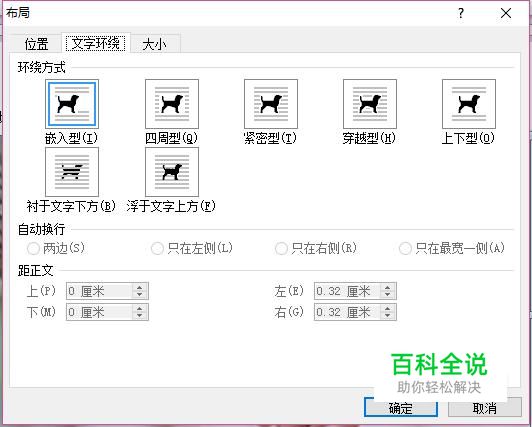The image size is (532, 427).
Task: Choose the 上下型 wrapping style icon
Action: coord(469,104)
